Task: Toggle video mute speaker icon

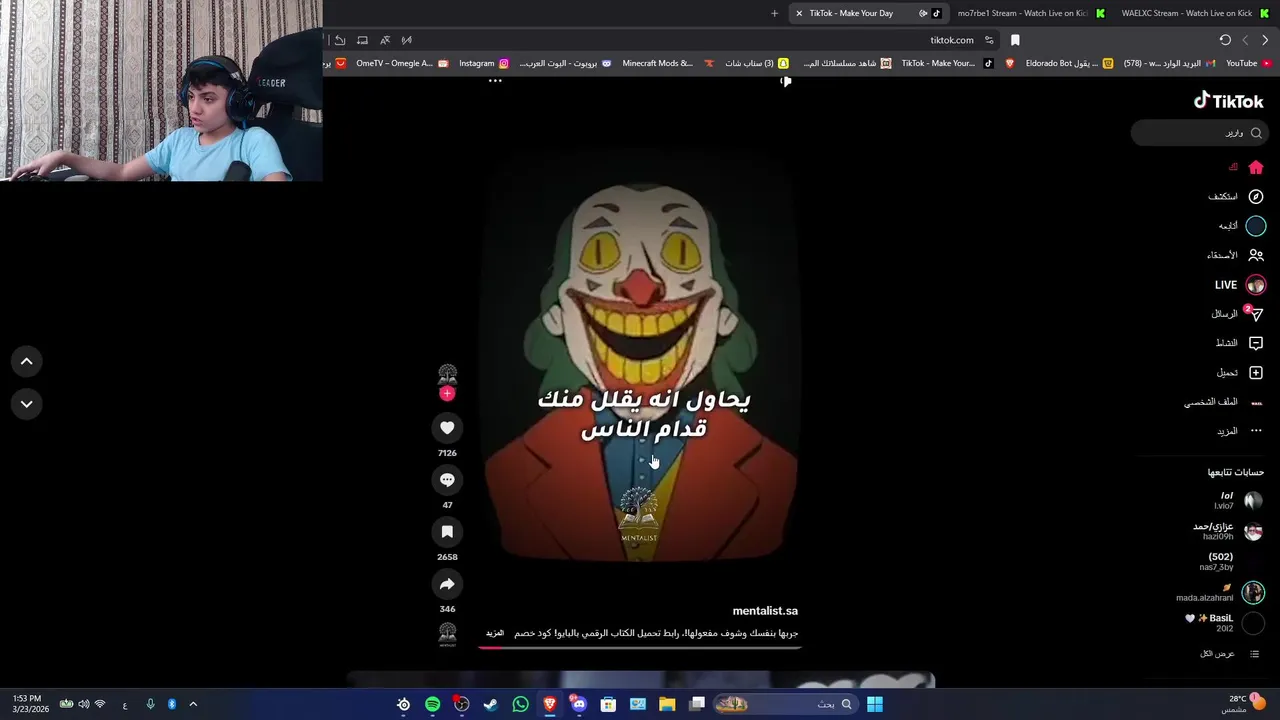Action: click(x=786, y=81)
